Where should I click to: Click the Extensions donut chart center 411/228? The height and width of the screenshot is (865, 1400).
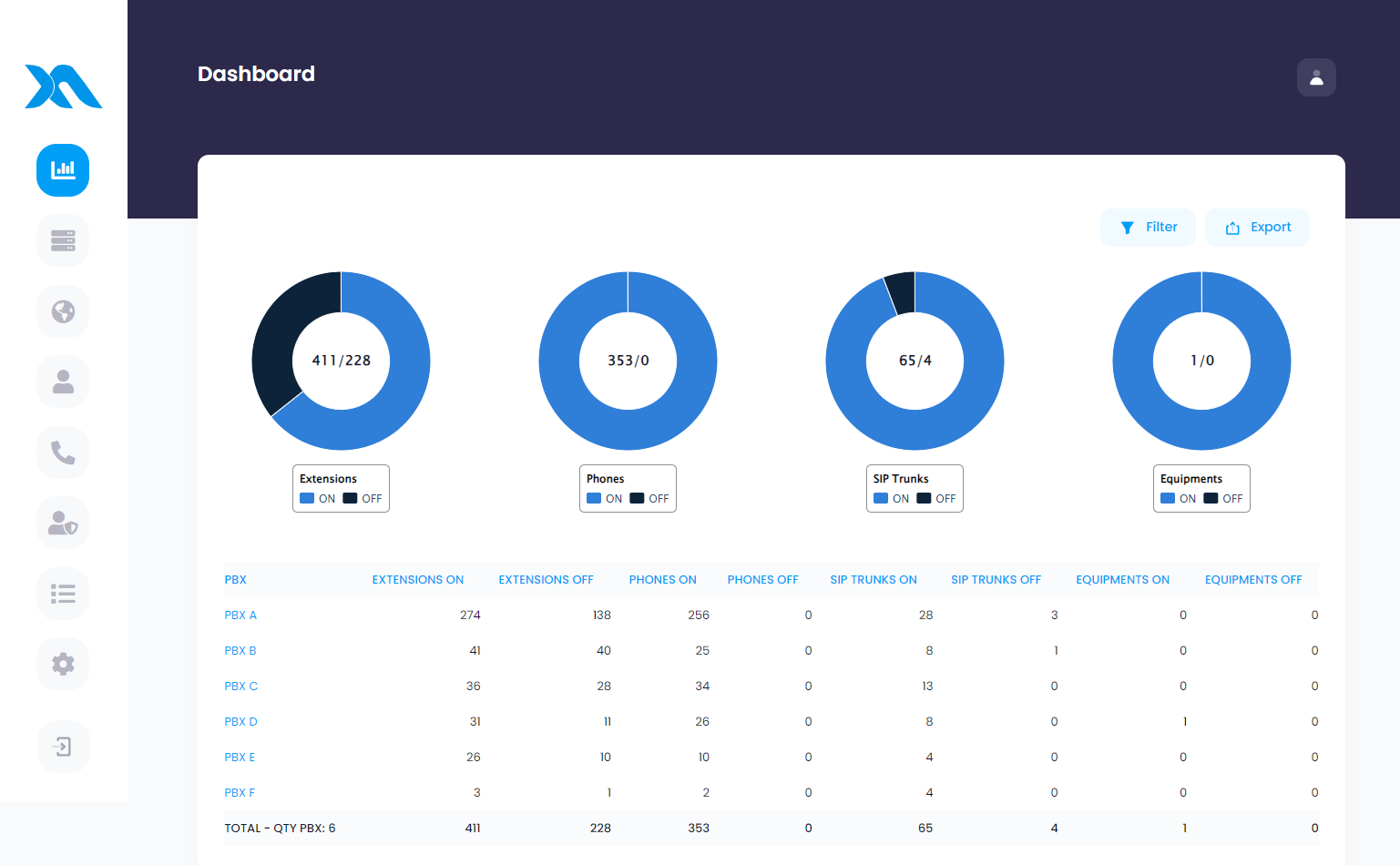click(342, 361)
